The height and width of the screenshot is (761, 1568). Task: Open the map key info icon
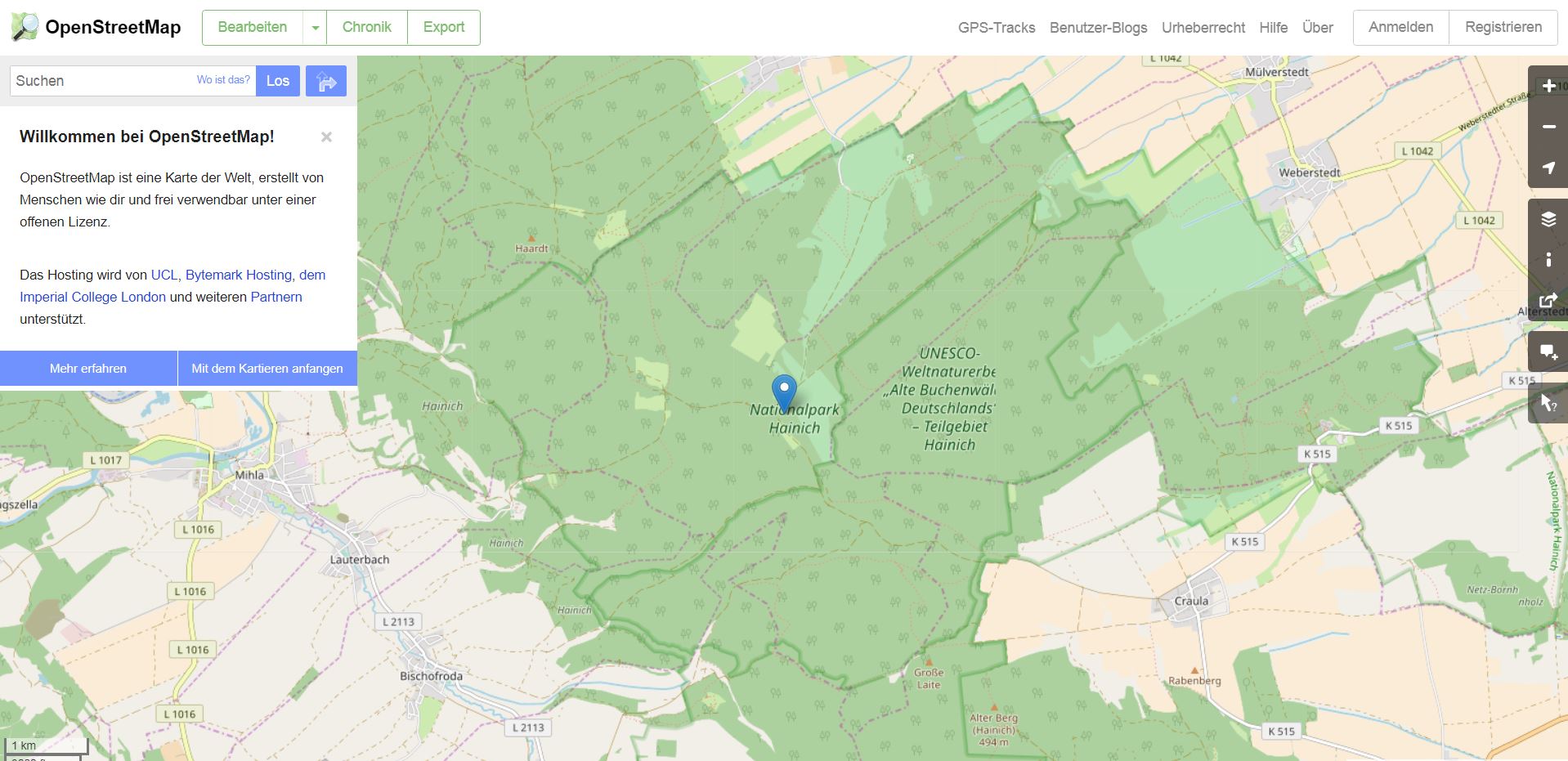(x=1548, y=260)
